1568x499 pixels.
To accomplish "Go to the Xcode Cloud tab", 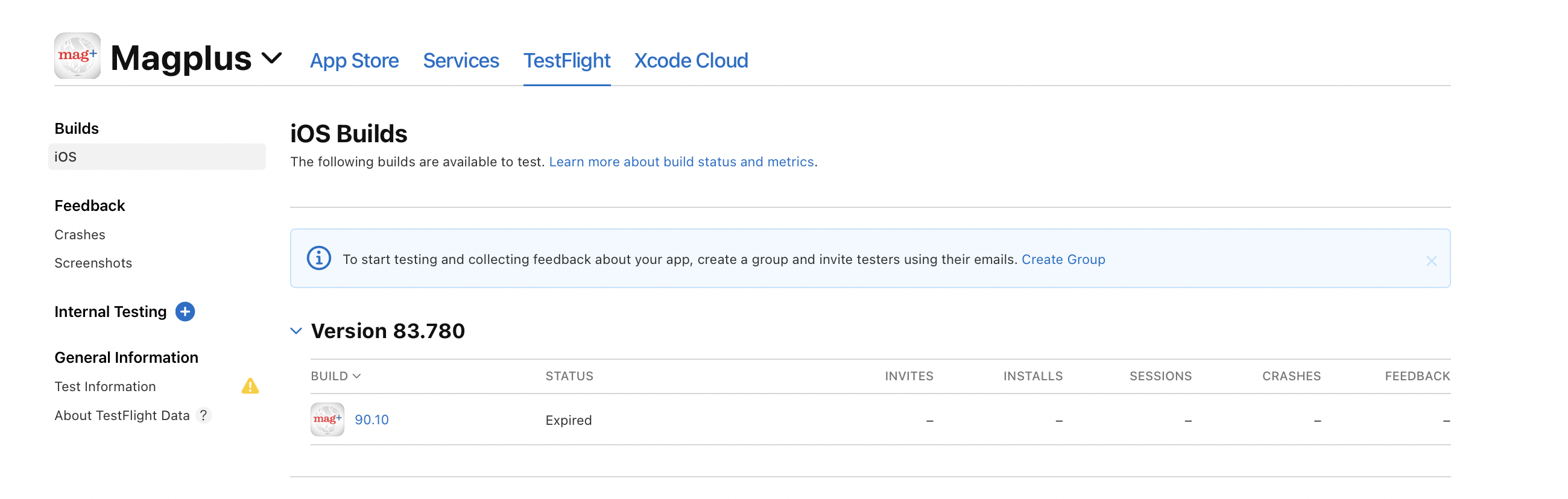I will [691, 60].
